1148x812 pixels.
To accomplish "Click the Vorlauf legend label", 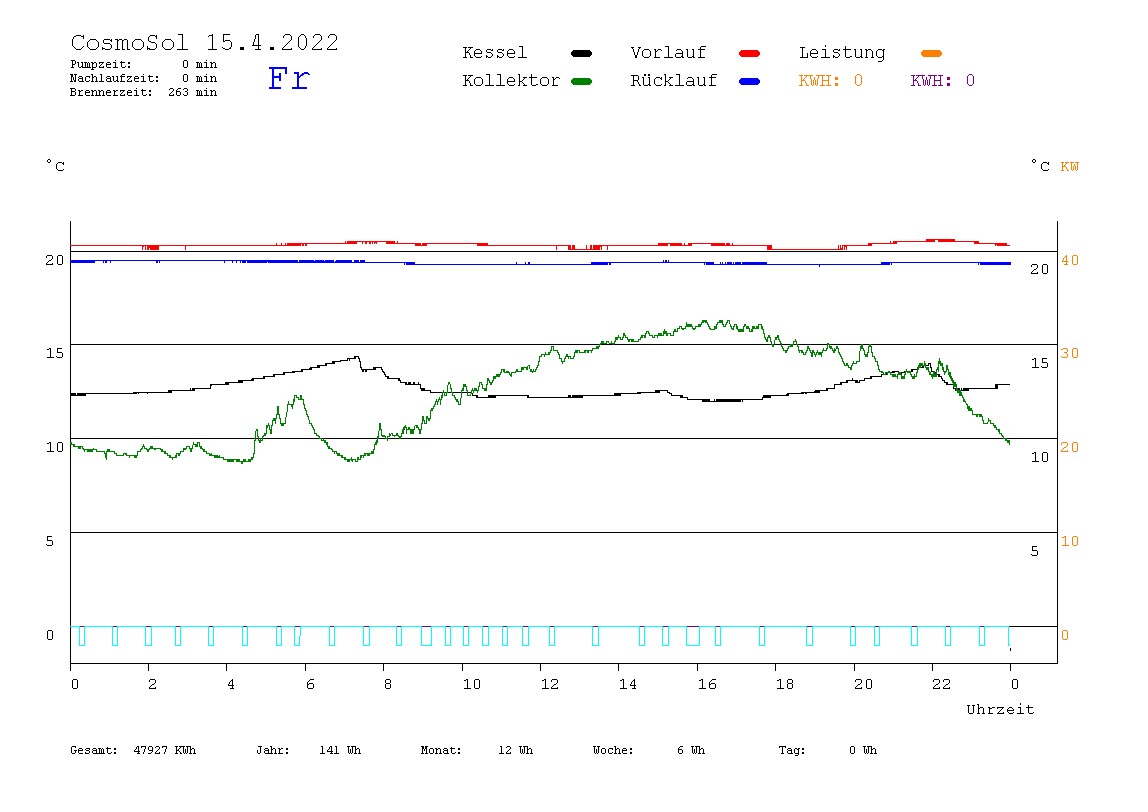I will click(668, 53).
